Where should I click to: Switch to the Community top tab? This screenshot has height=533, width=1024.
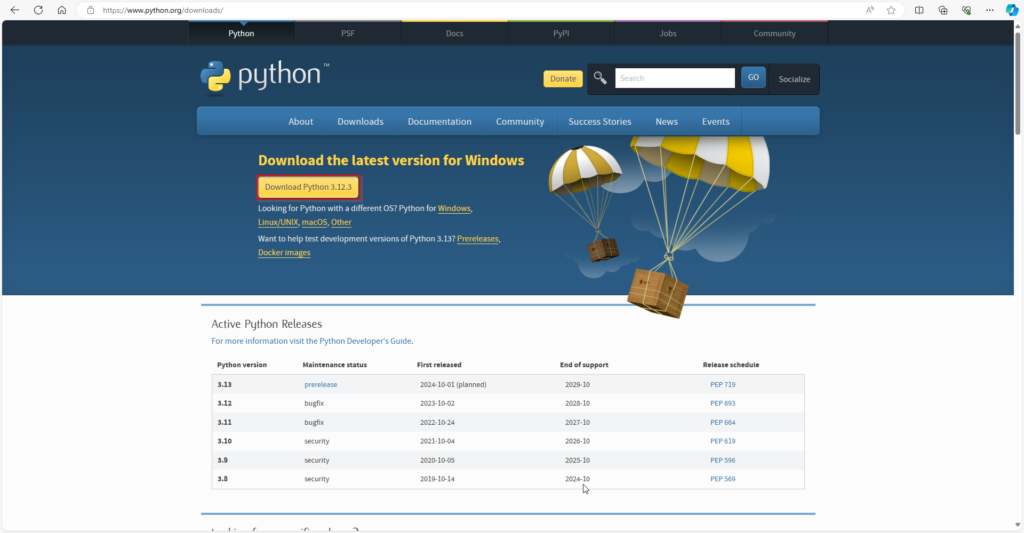click(x=775, y=33)
